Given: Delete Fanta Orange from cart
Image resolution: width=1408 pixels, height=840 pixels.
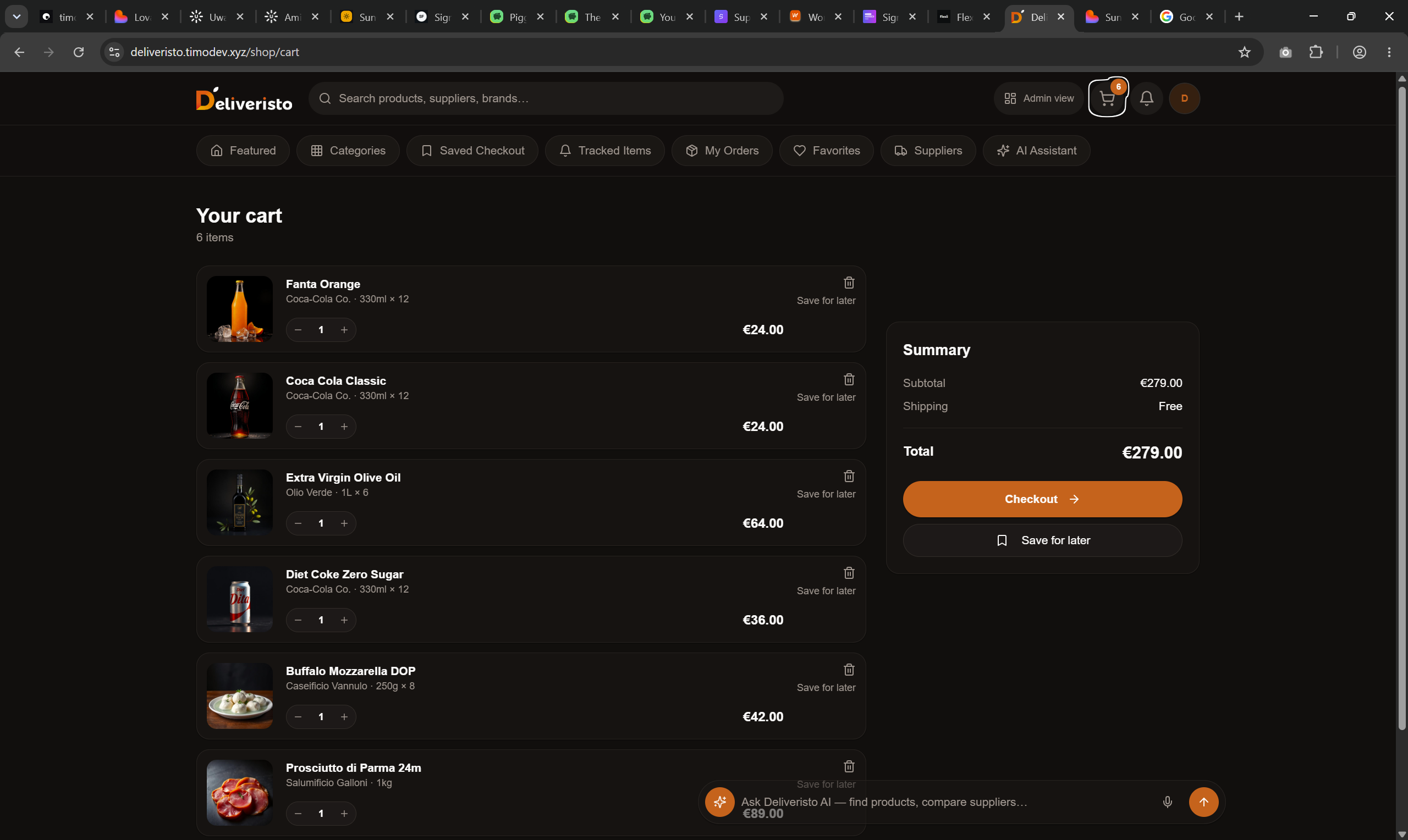Looking at the screenshot, I should (x=849, y=283).
